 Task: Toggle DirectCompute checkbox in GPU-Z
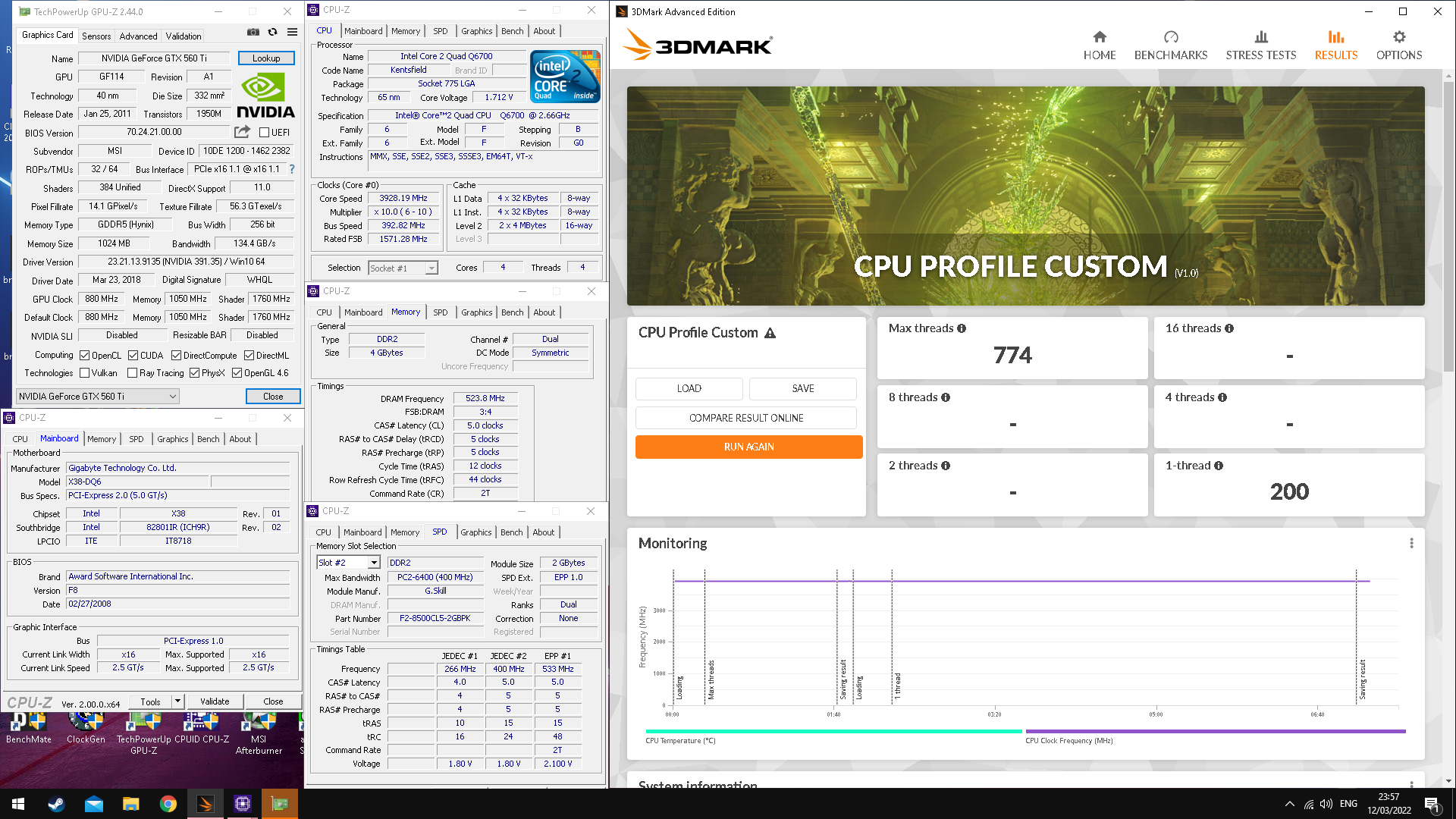[x=176, y=356]
